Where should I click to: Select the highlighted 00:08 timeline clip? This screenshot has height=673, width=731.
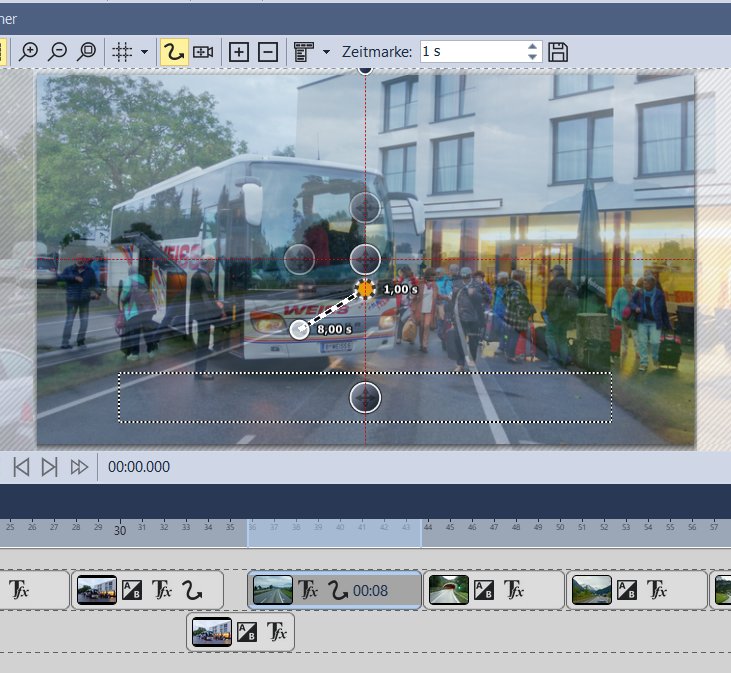334,590
